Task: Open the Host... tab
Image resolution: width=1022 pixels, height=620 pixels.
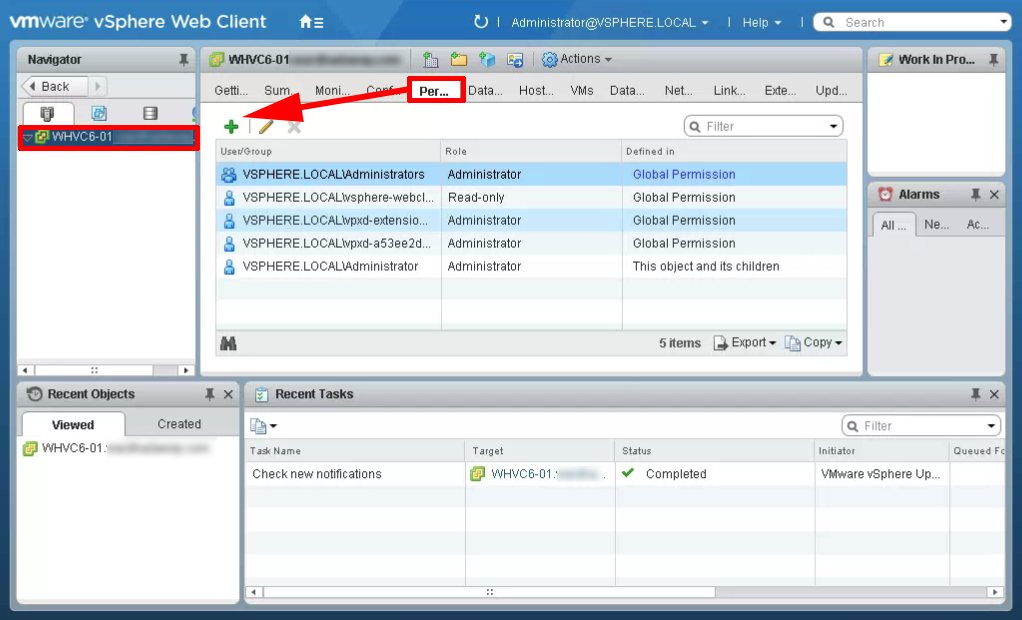Action: [536, 91]
